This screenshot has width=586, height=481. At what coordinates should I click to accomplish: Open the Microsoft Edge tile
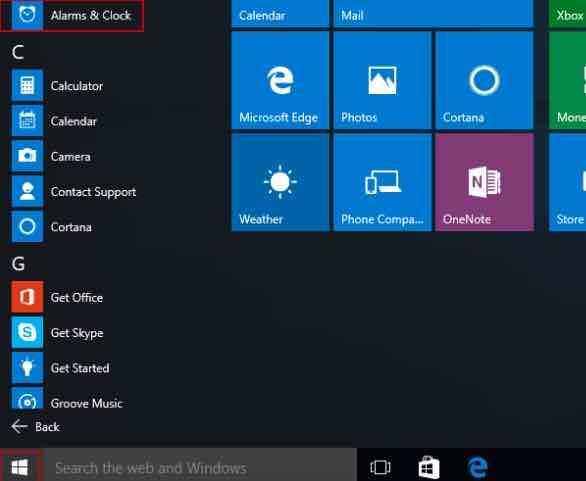point(280,80)
